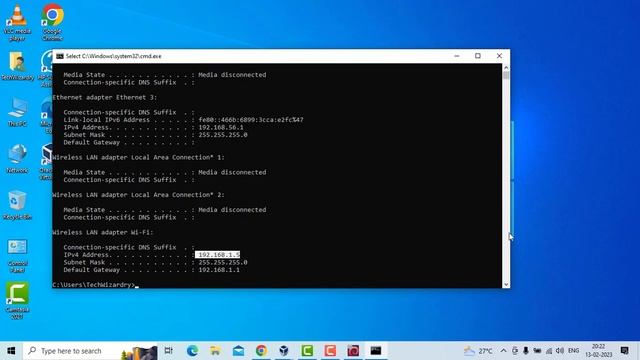The image size is (640, 360).
Task: Open Mail app from the taskbar
Action: coord(238,351)
